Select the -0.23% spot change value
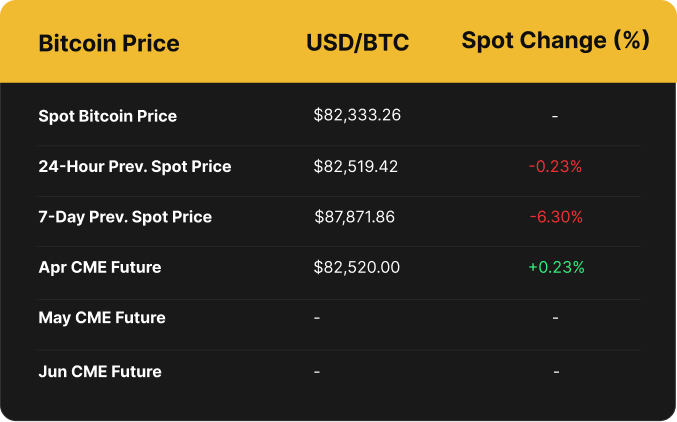 (555, 167)
